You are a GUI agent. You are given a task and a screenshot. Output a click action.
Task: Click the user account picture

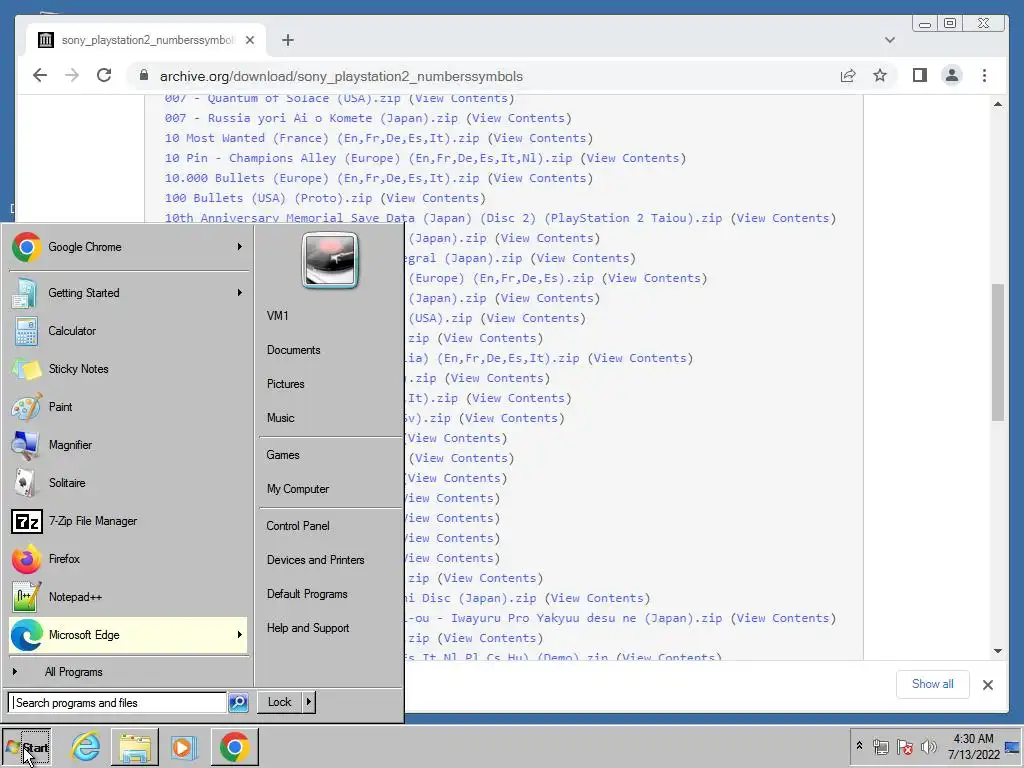tap(330, 260)
